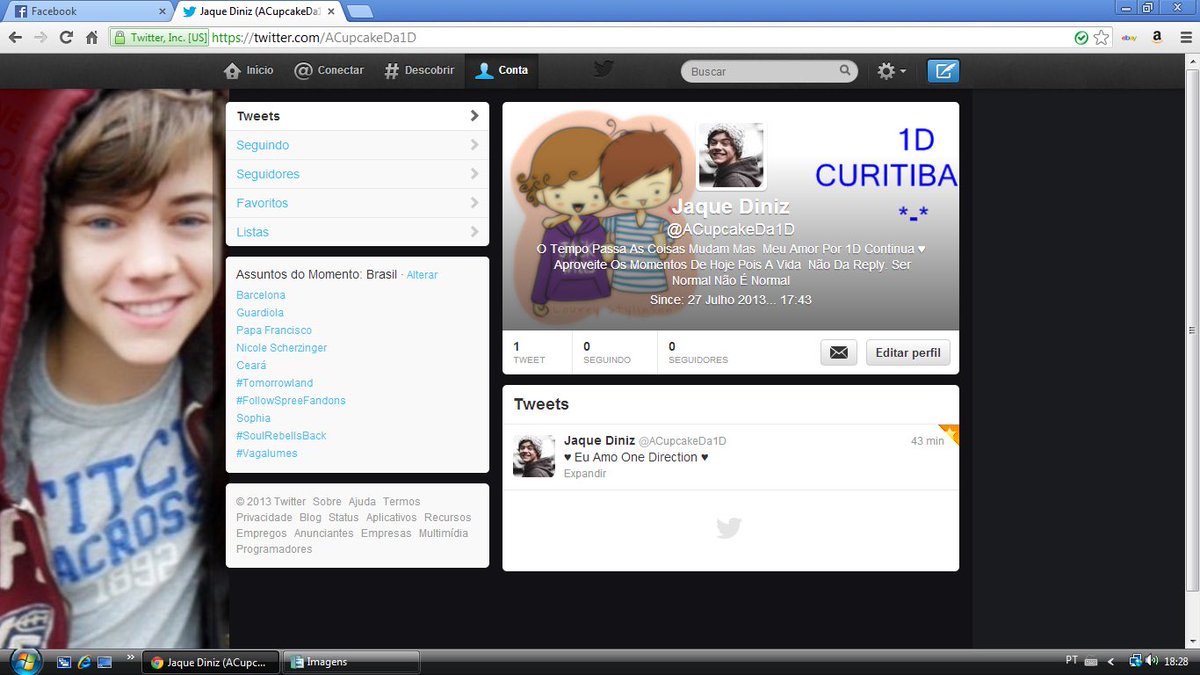Click the Buscar search field
Viewport: 1200px width, 675px height.
tap(769, 71)
